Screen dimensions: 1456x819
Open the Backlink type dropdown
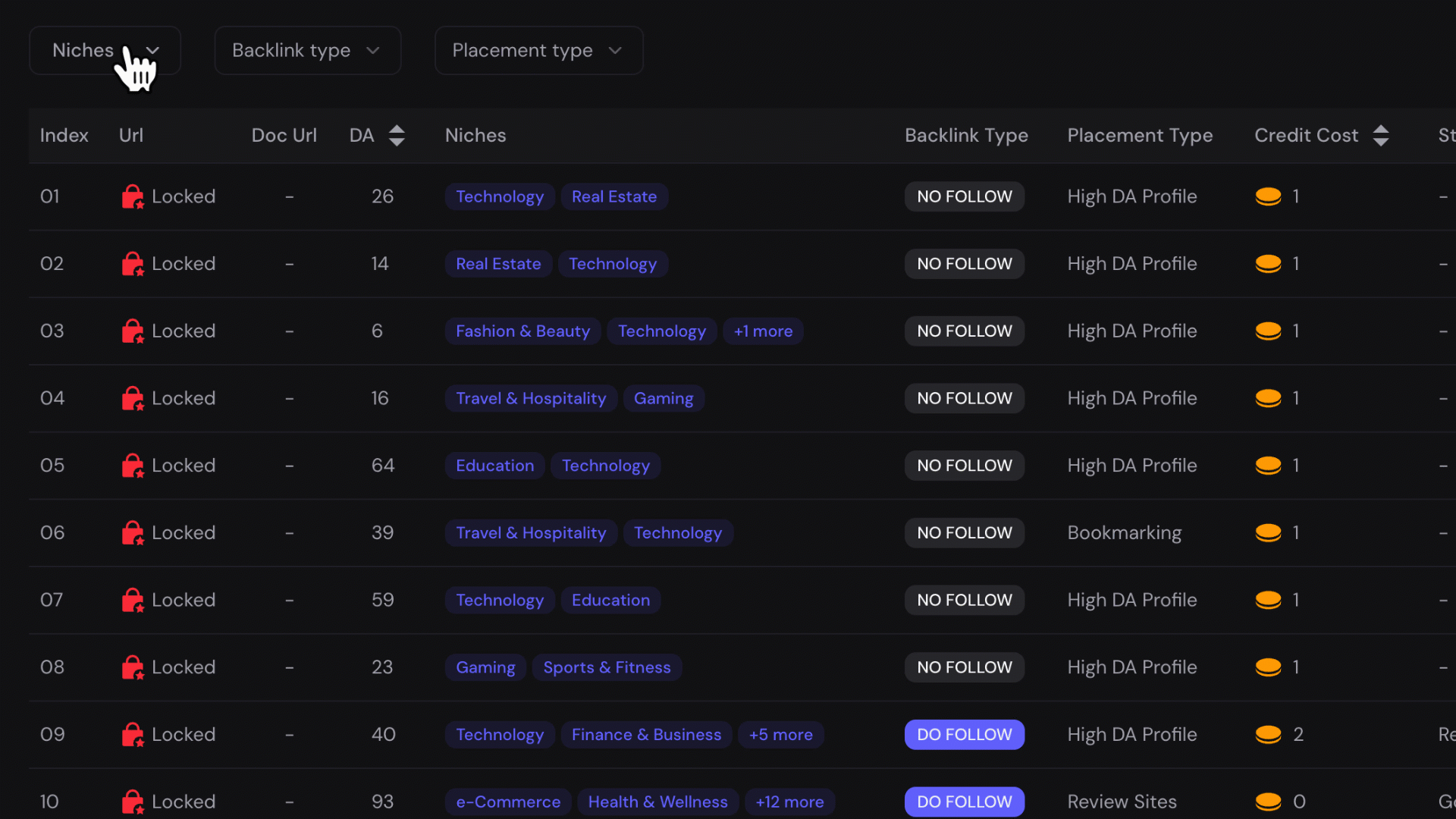(x=307, y=51)
